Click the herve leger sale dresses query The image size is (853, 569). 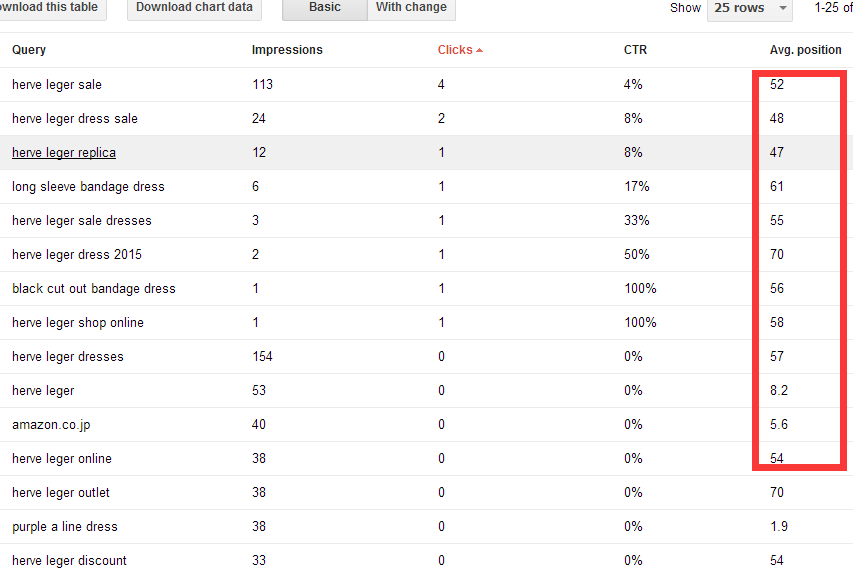[x=82, y=221]
